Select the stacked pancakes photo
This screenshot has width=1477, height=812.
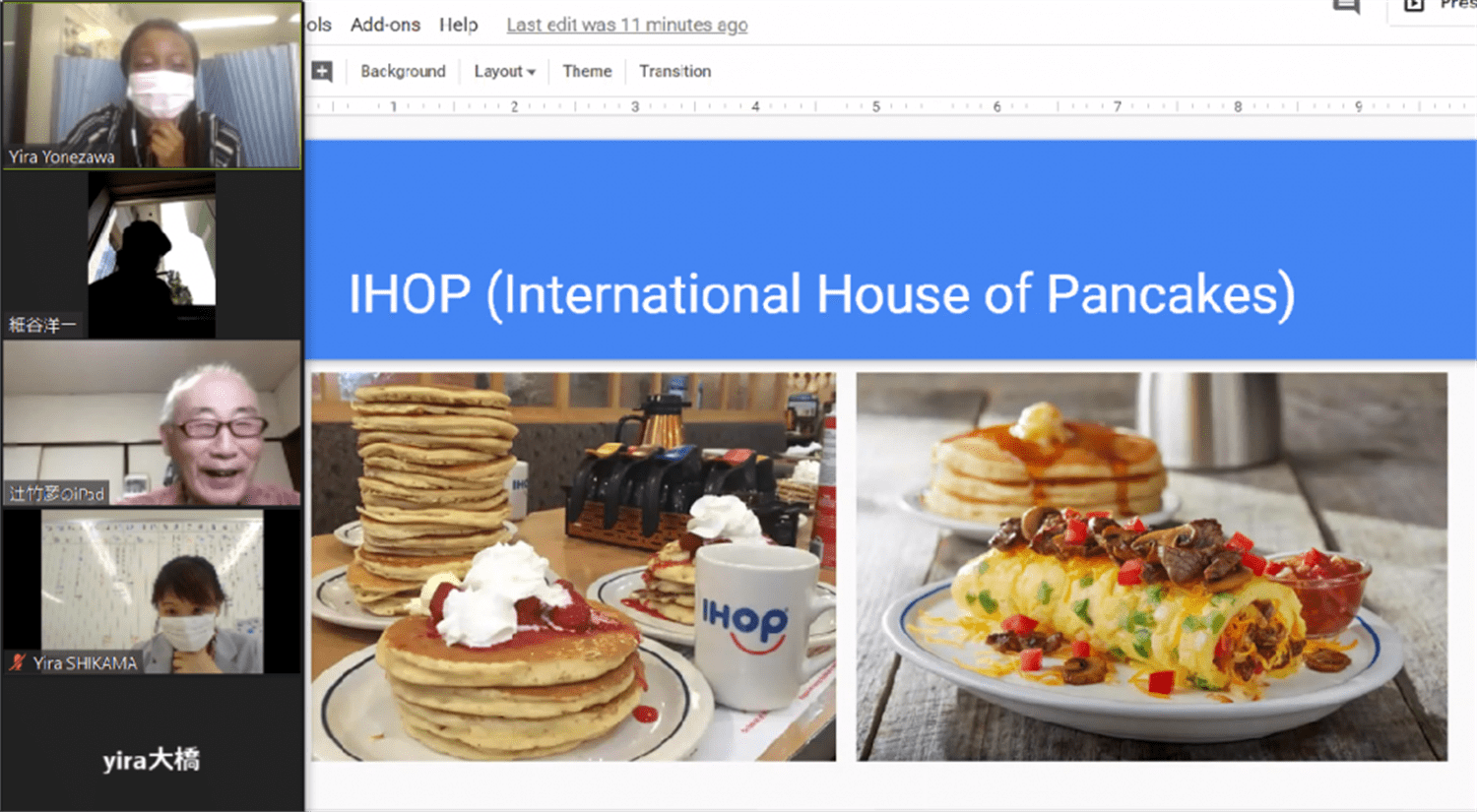point(573,566)
